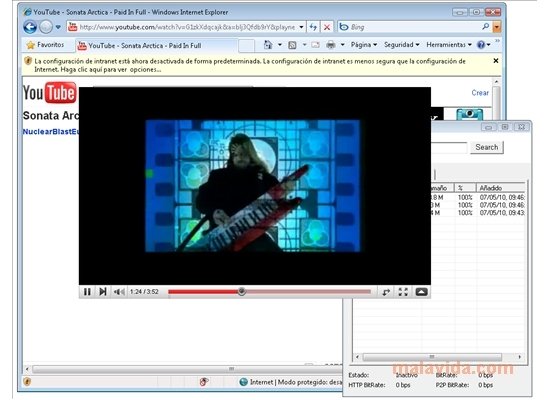Select the row added 07/05/10, 09:43

point(478,213)
